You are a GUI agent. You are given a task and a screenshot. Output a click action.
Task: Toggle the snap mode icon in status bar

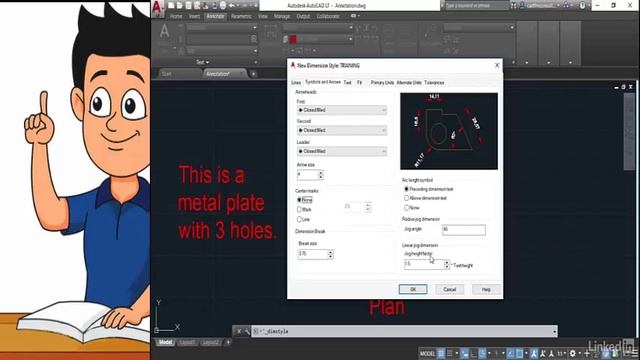tap(450, 353)
